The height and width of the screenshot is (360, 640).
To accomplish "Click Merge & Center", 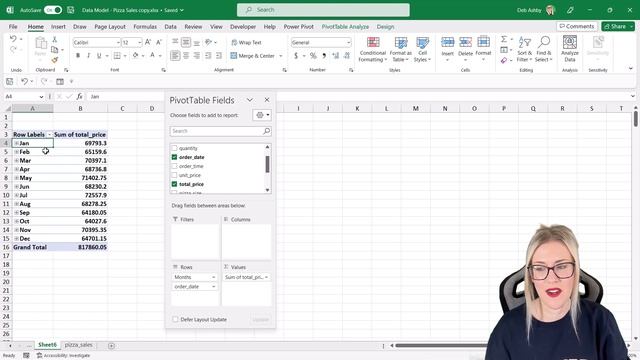I will [252, 56].
